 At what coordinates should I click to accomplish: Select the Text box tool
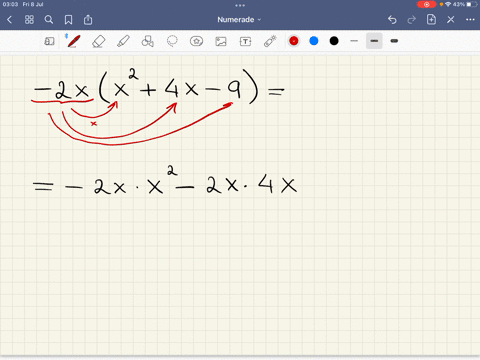tap(245, 41)
